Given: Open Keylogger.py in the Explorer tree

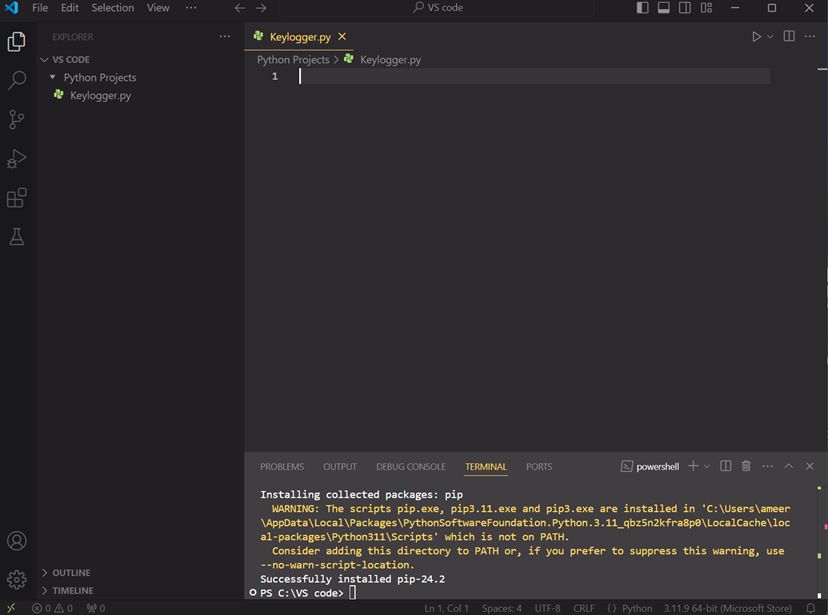Looking at the screenshot, I should click(x=100, y=96).
